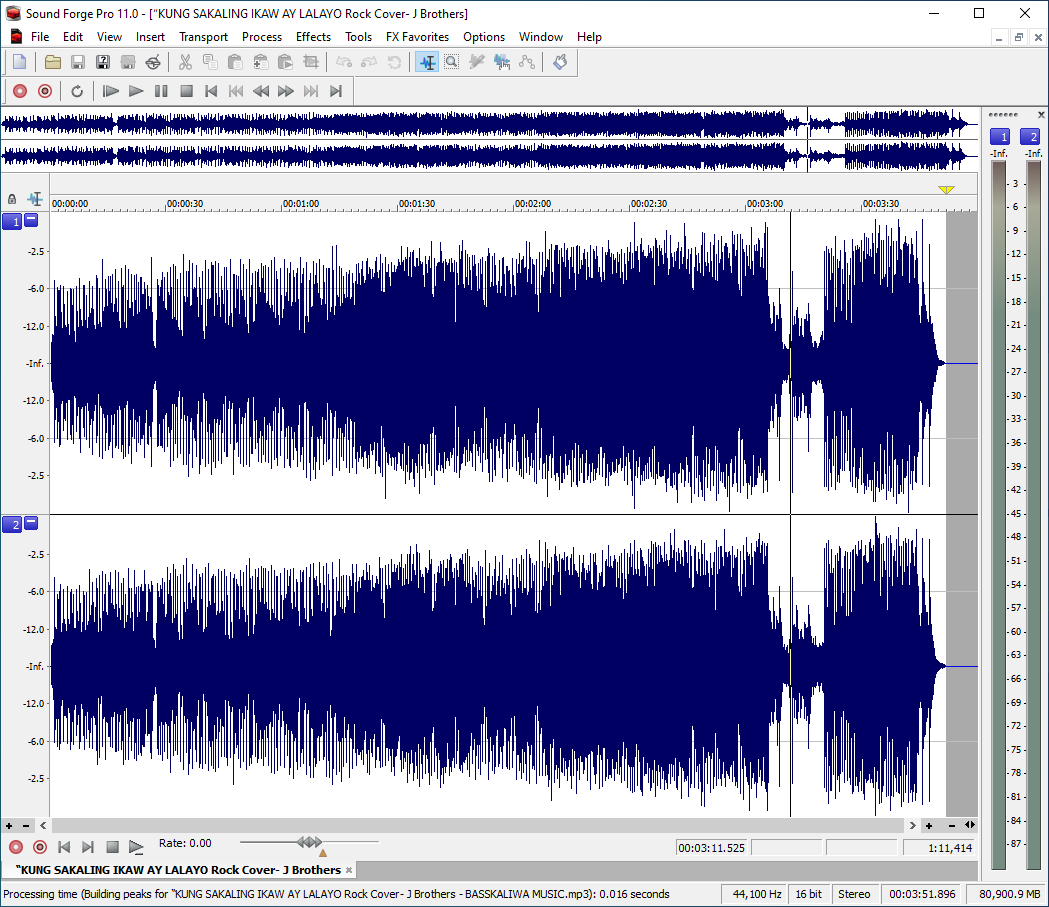Click the Go to Start transport button
This screenshot has width=1049, height=907.
point(211,91)
